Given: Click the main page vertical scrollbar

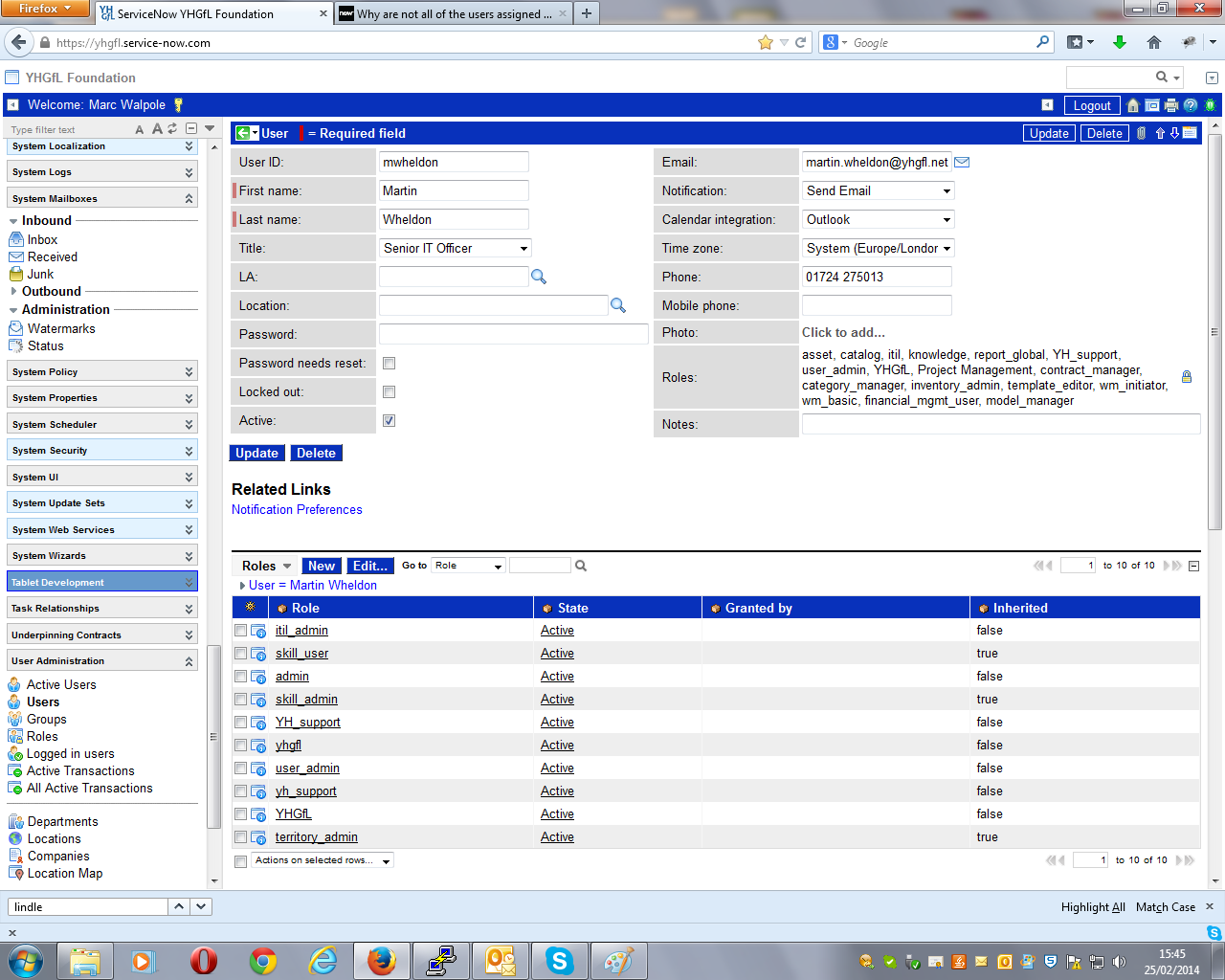Looking at the screenshot, I should (1215, 330).
